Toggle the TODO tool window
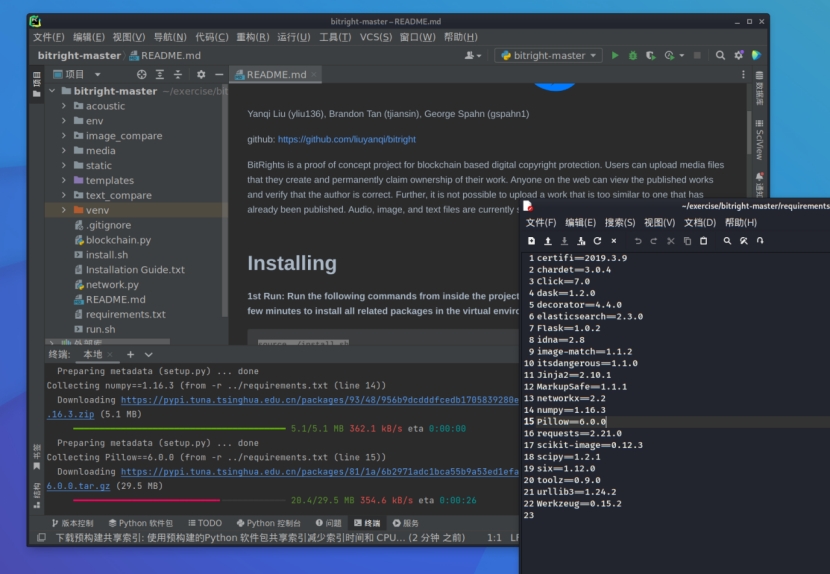 pos(204,523)
